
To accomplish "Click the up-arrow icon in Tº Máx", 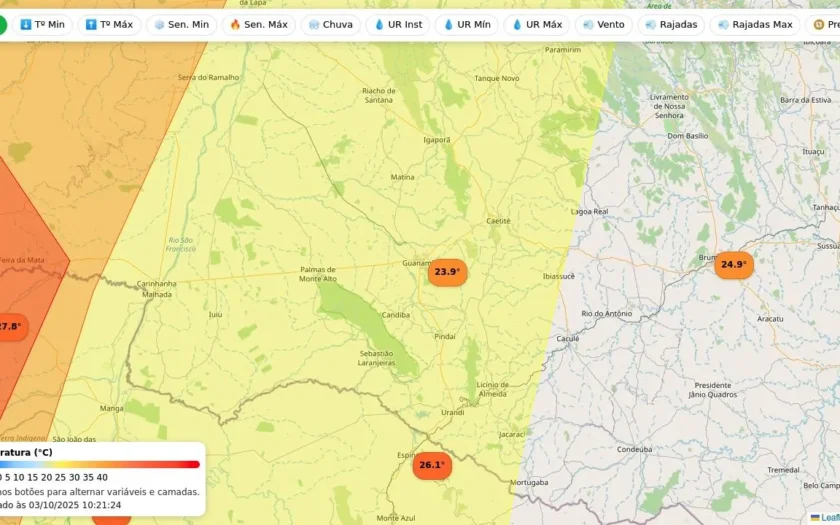I will [91, 25].
